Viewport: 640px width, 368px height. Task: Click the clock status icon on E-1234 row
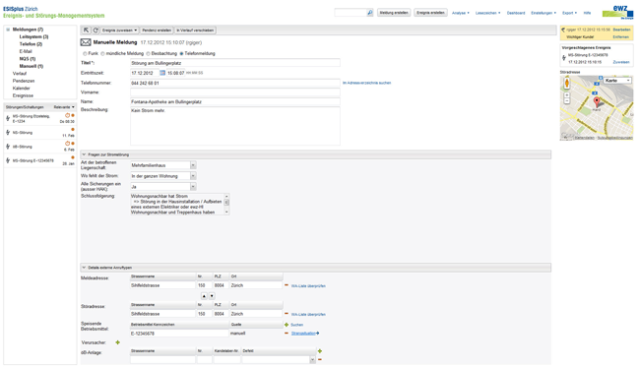(x=67, y=115)
